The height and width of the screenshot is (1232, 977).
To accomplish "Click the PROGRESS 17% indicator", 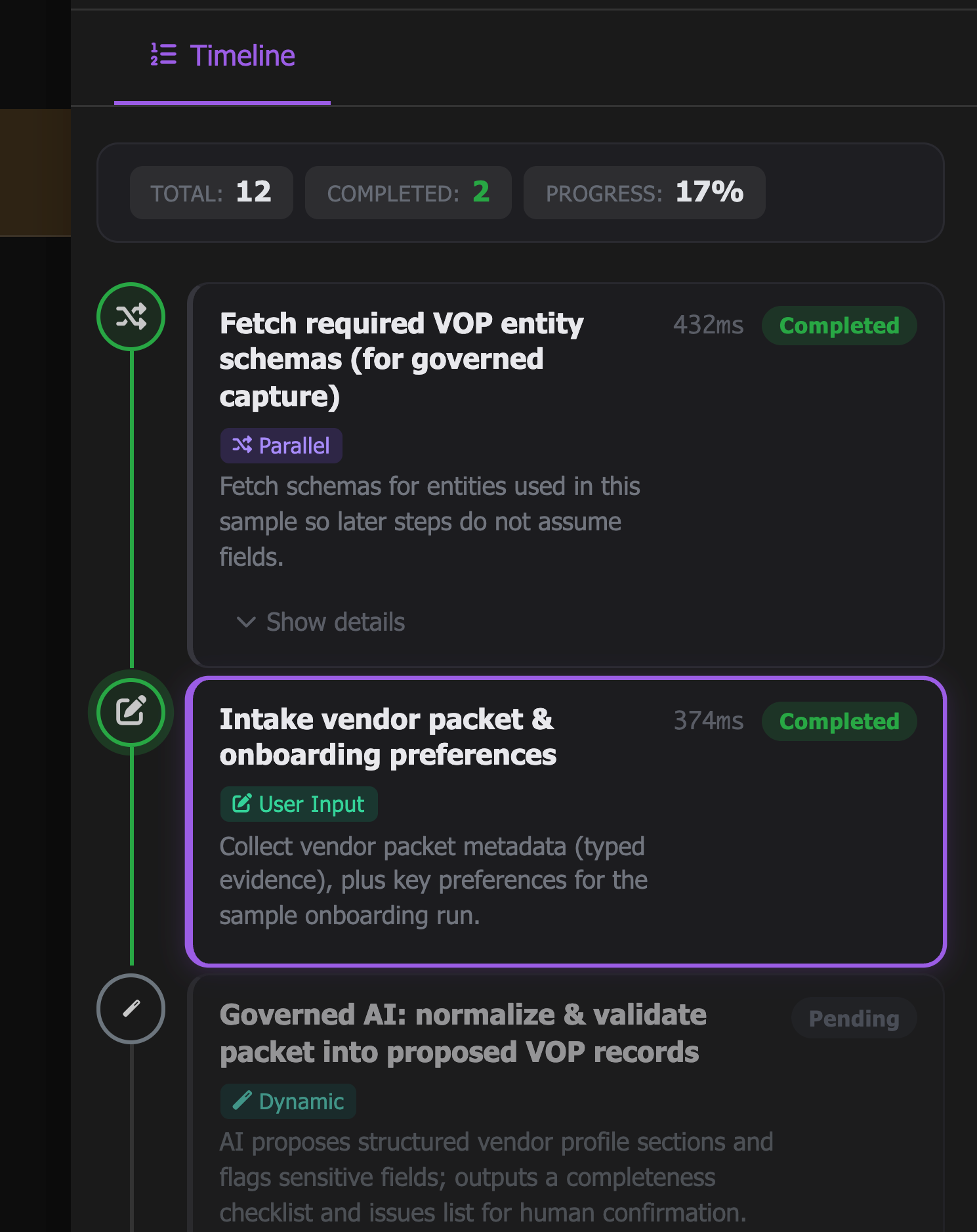I will pyautogui.click(x=644, y=192).
